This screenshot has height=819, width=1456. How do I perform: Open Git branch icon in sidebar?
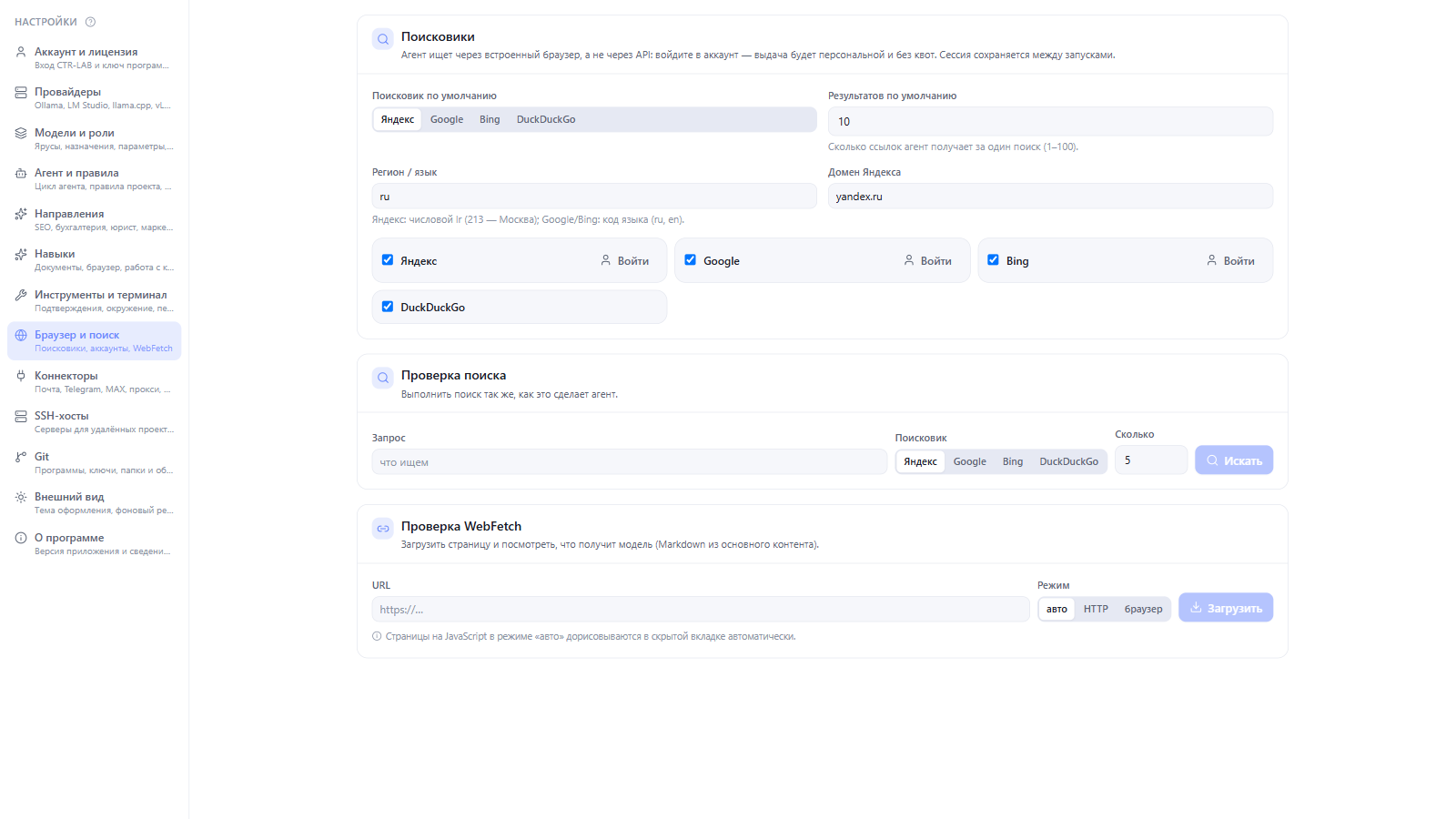tap(21, 457)
